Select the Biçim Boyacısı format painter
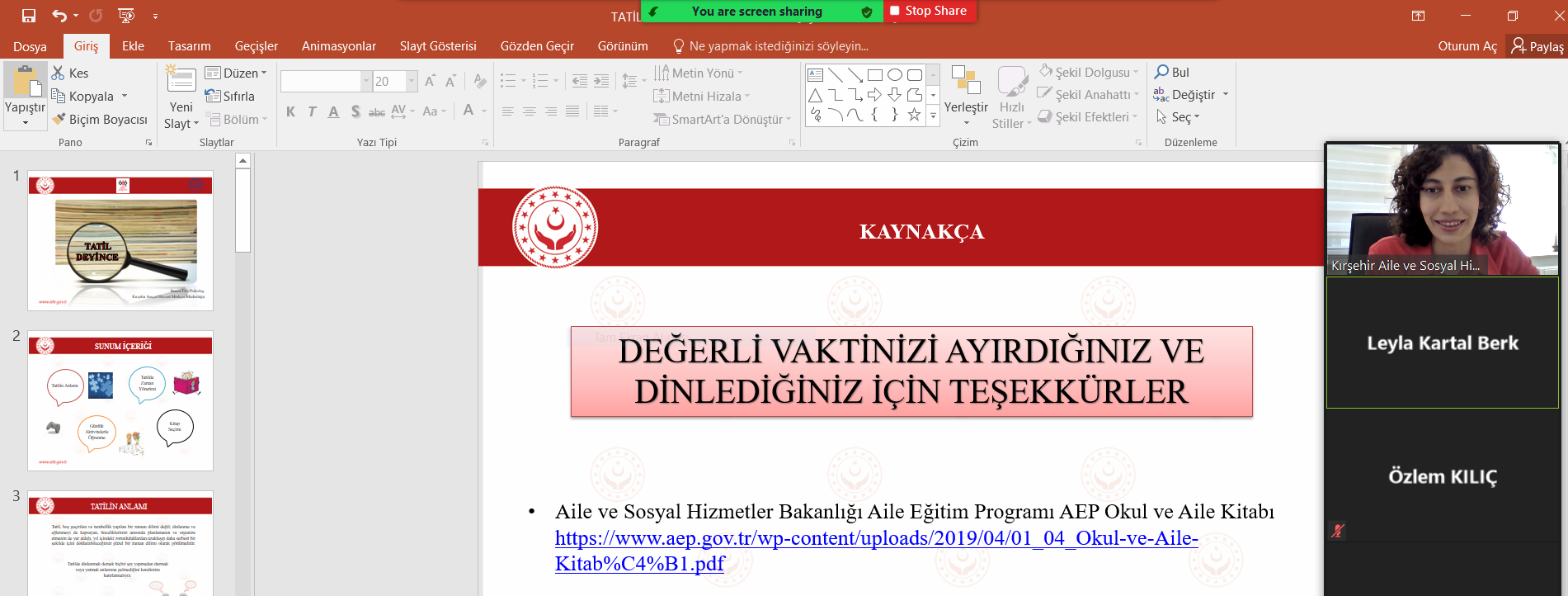 [99, 120]
